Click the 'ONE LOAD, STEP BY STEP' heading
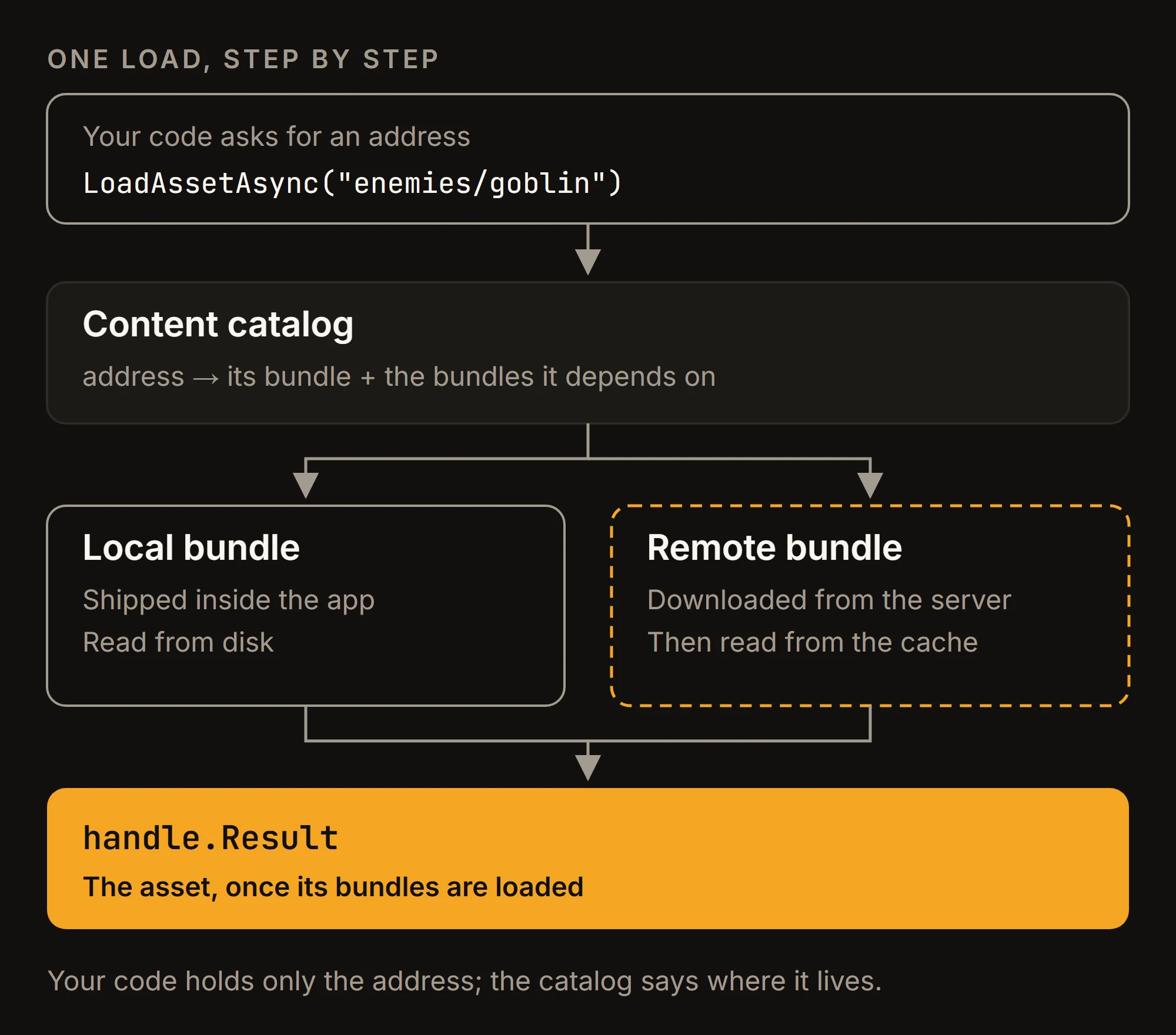This screenshot has height=1035, width=1176. click(243, 59)
